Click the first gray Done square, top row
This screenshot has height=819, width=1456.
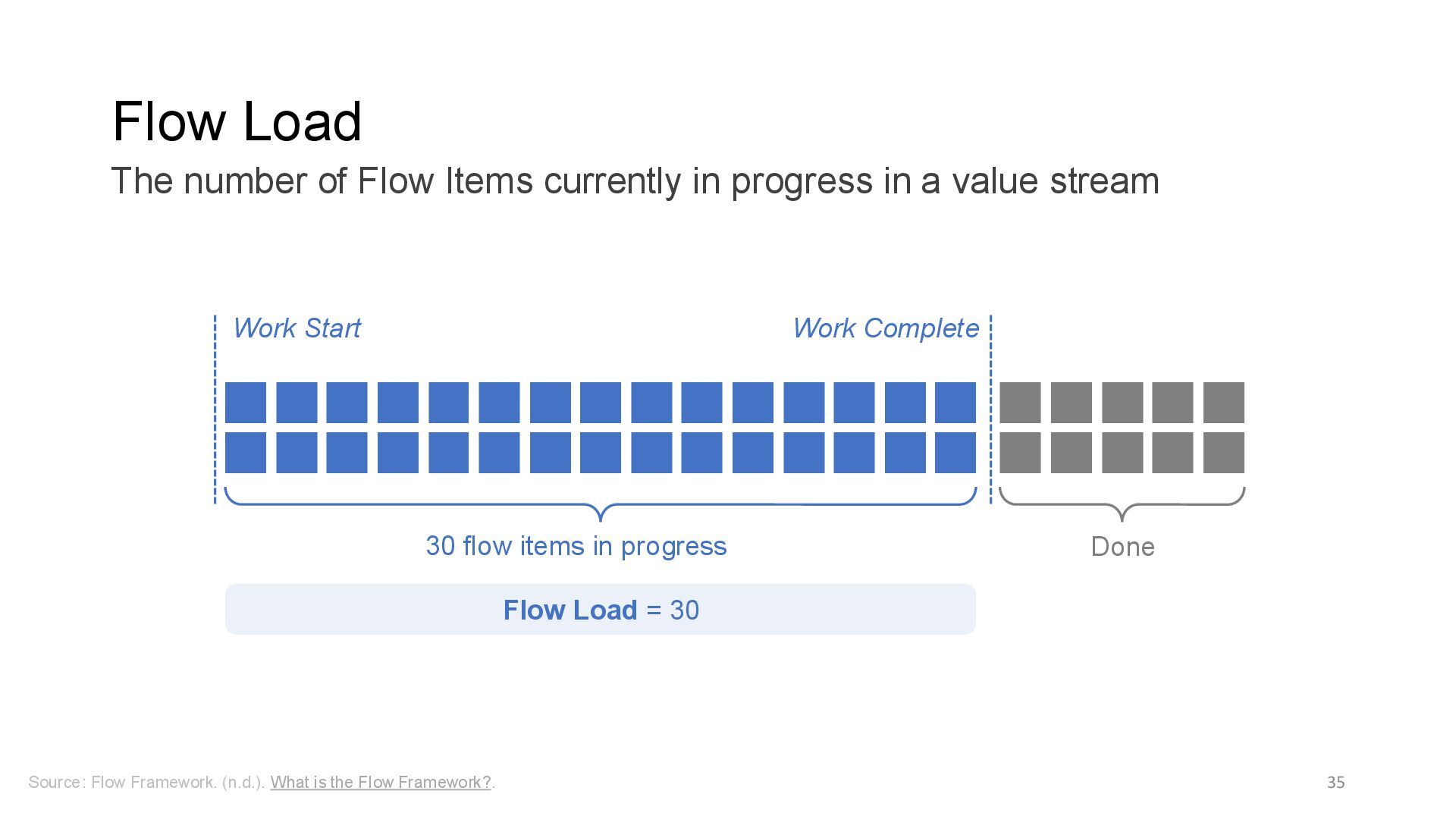pos(1020,403)
